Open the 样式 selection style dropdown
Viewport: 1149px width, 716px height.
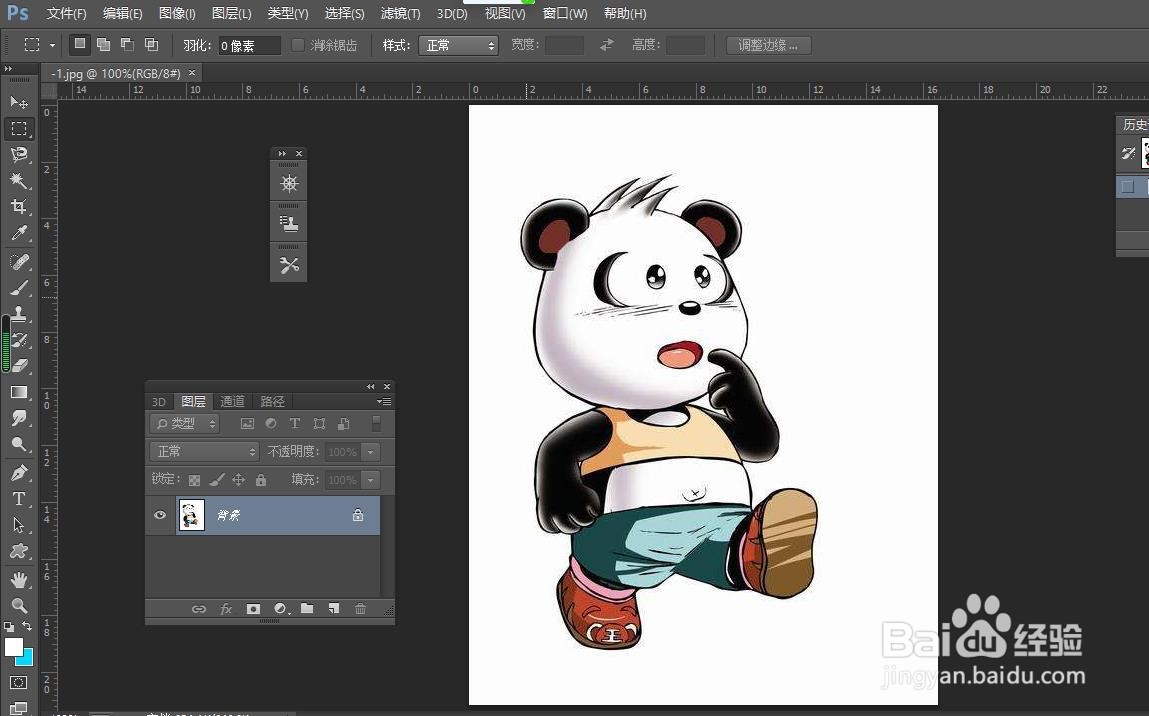click(x=458, y=45)
